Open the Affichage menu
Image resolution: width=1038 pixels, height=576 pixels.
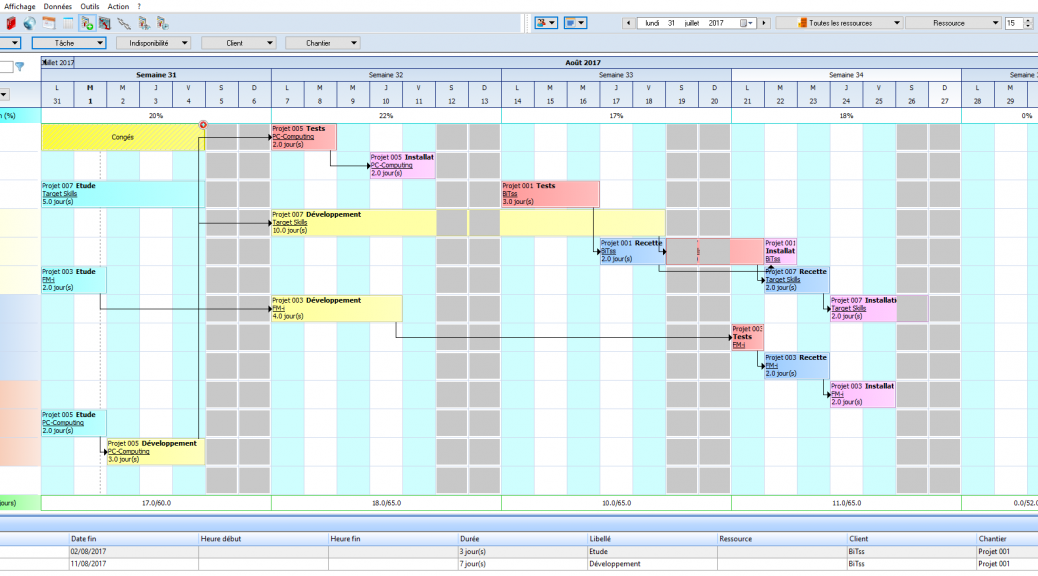click(x=20, y=6)
